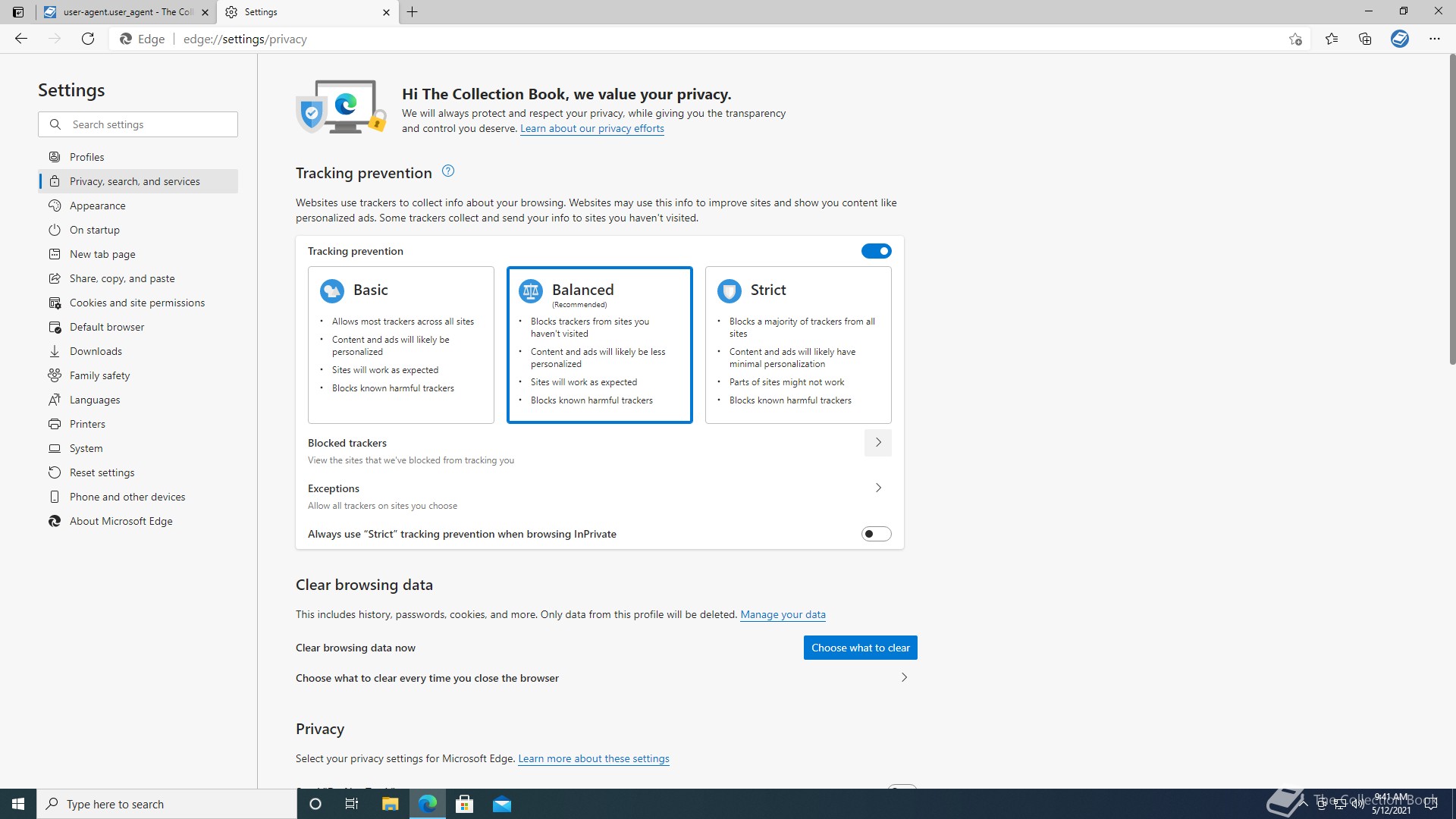The width and height of the screenshot is (1456, 819).
Task: Open File Explorer from taskbar
Action: (x=390, y=804)
